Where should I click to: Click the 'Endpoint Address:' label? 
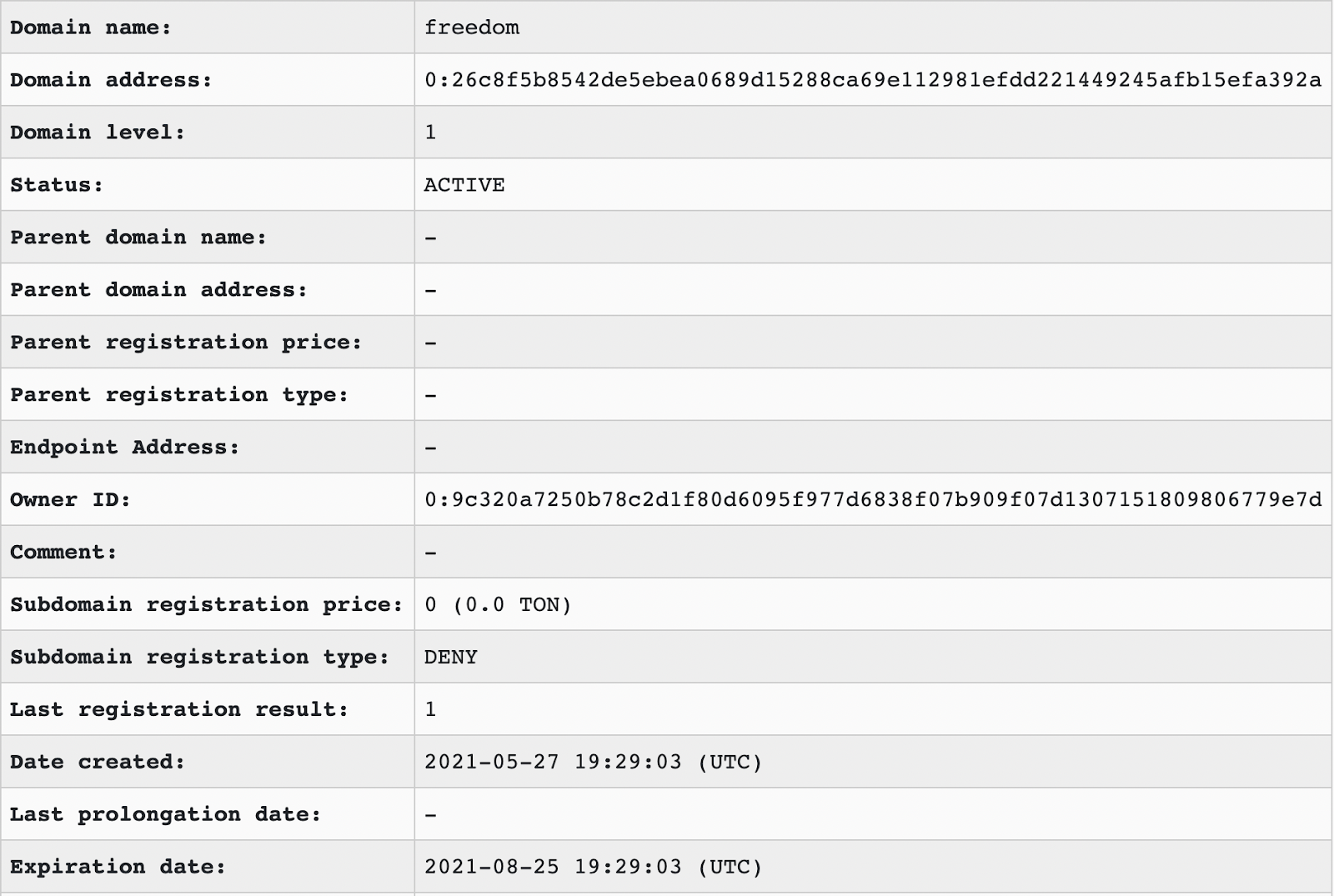[x=125, y=448]
